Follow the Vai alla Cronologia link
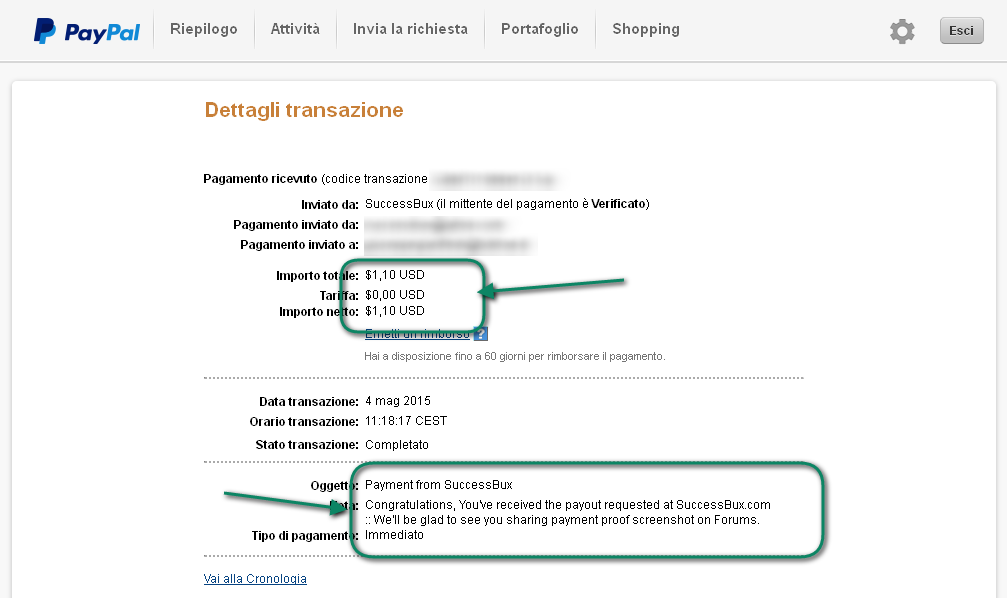Image resolution: width=1007 pixels, height=598 pixels. pyautogui.click(x=255, y=579)
